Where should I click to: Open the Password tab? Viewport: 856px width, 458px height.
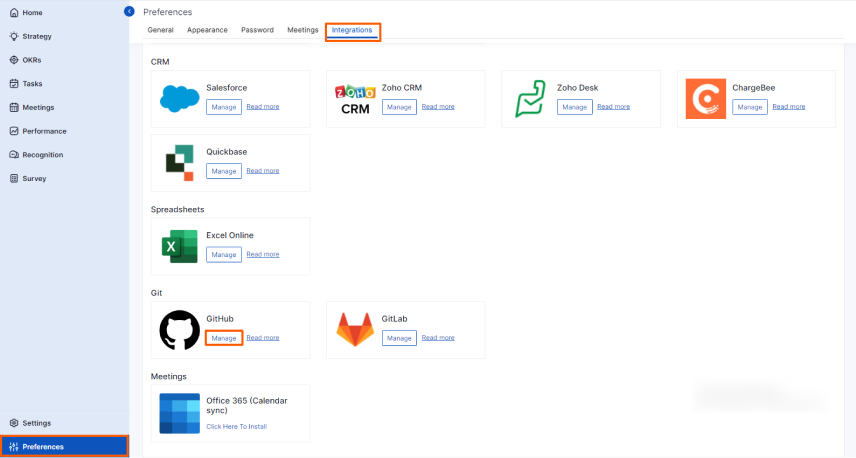[x=258, y=30]
